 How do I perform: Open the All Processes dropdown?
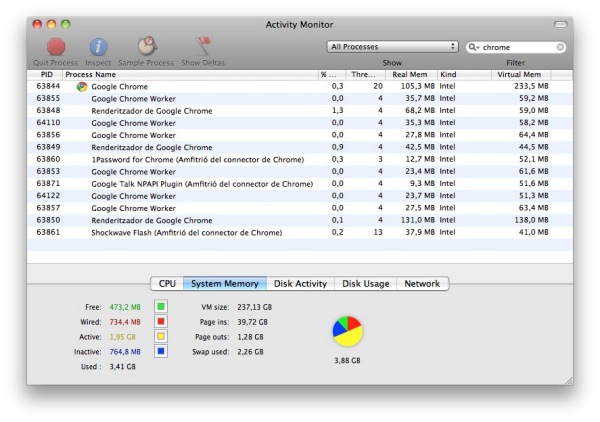[392, 47]
